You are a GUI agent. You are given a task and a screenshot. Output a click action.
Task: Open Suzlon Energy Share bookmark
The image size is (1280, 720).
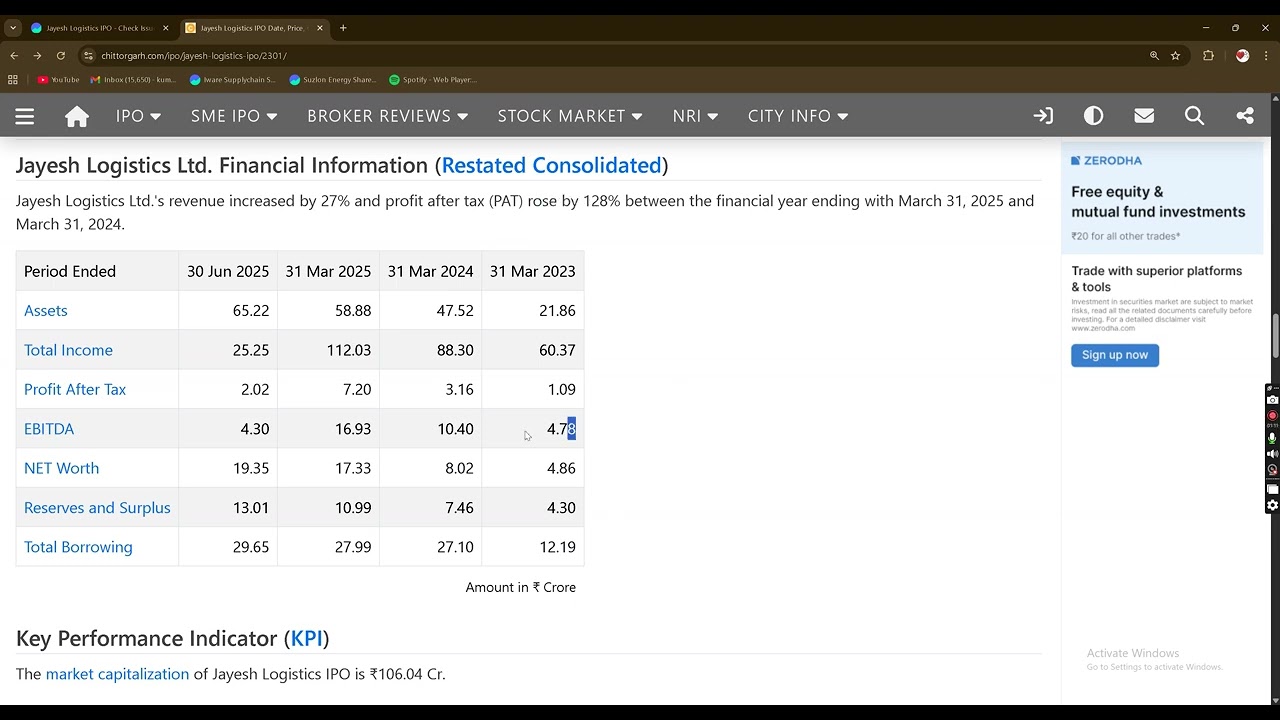(x=333, y=80)
